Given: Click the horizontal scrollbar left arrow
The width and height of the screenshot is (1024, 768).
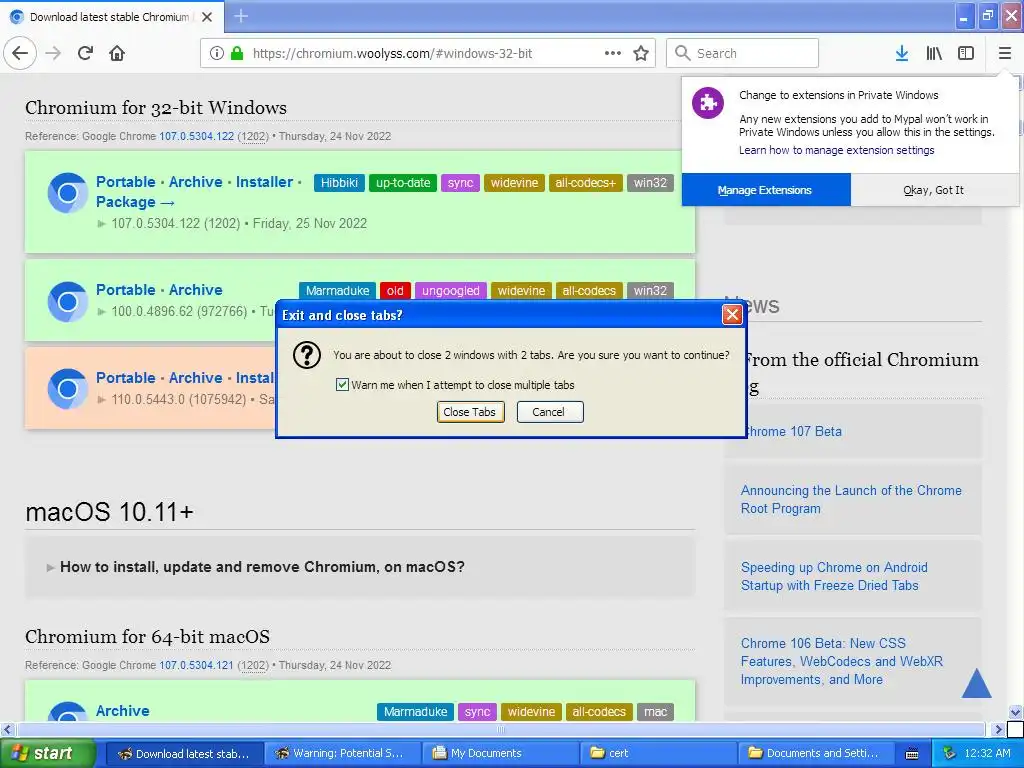Looking at the screenshot, I should coord(7,729).
